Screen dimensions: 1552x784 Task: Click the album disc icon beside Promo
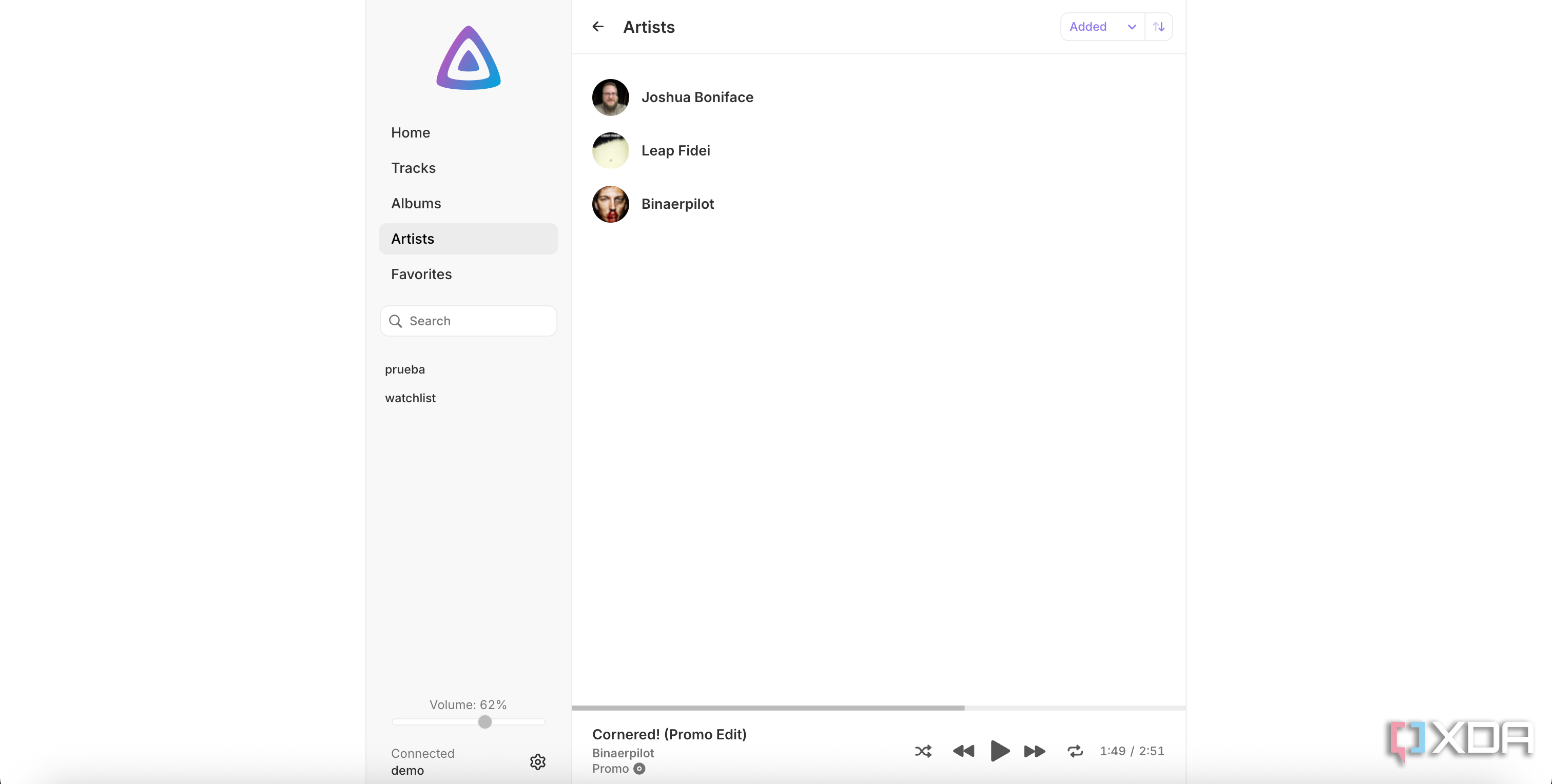tap(639, 769)
